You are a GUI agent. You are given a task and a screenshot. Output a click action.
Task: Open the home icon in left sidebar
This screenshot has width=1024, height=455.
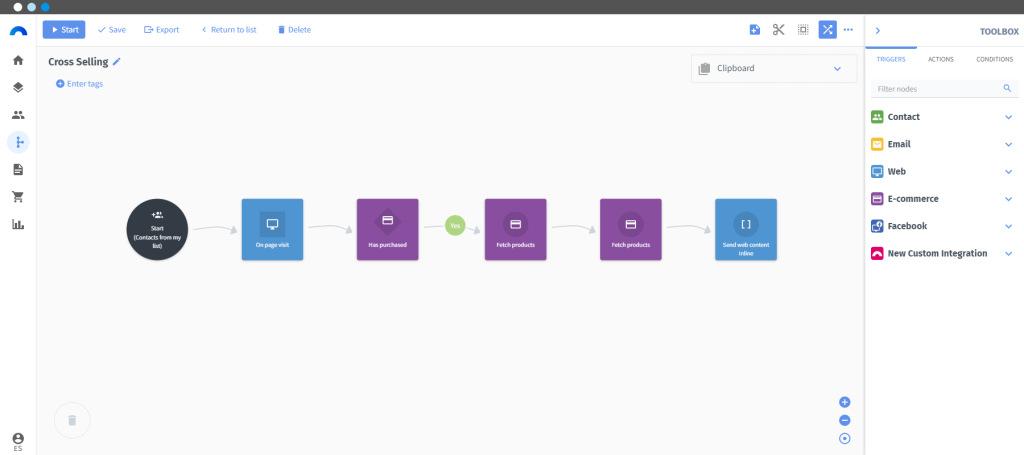click(x=18, y=60)
